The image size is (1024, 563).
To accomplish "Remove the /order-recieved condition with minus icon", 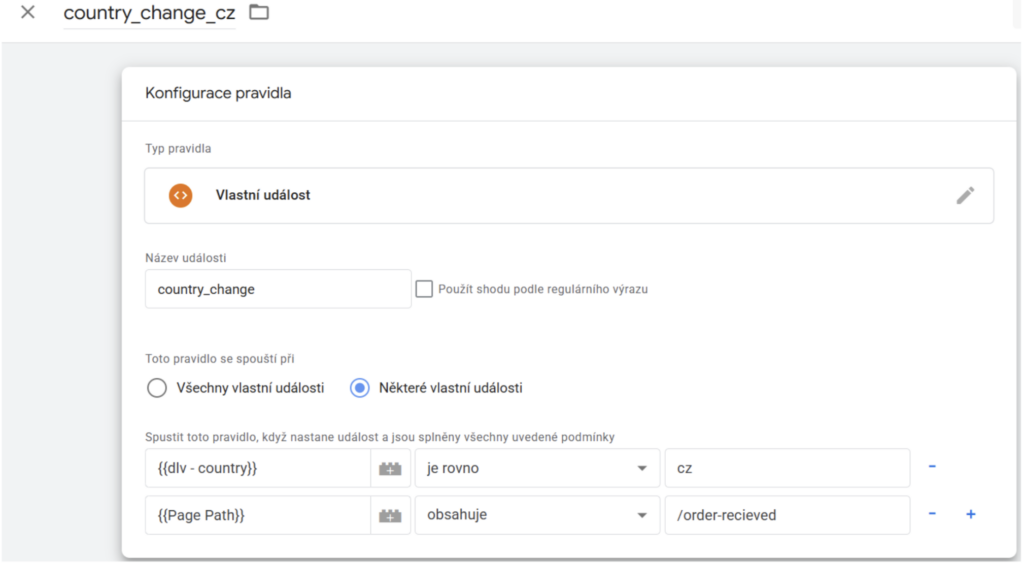I will [932, 515].
